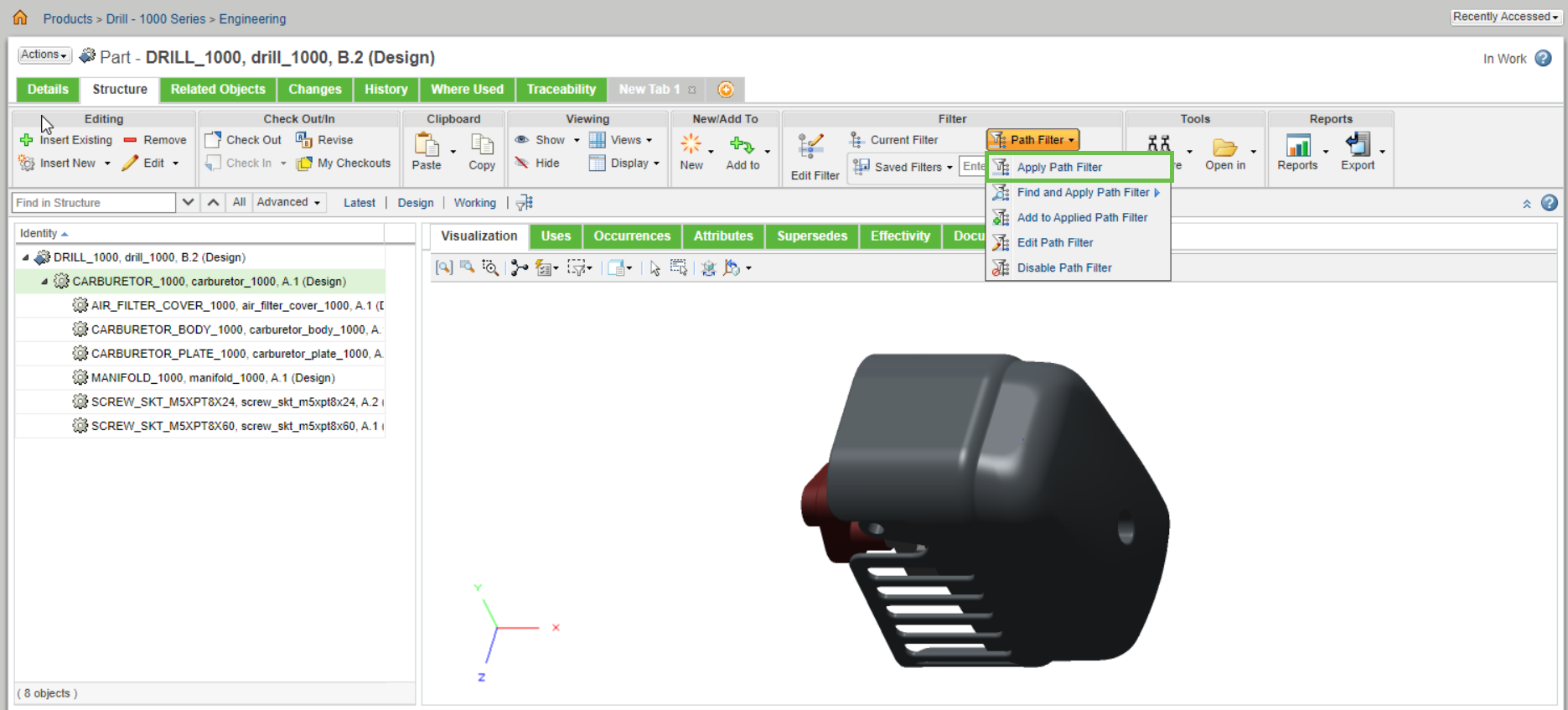The width and height of the screenshot is (1568, 710).
Task: Collapse the DRILL_1000 root node
Action: coord(25,257)
